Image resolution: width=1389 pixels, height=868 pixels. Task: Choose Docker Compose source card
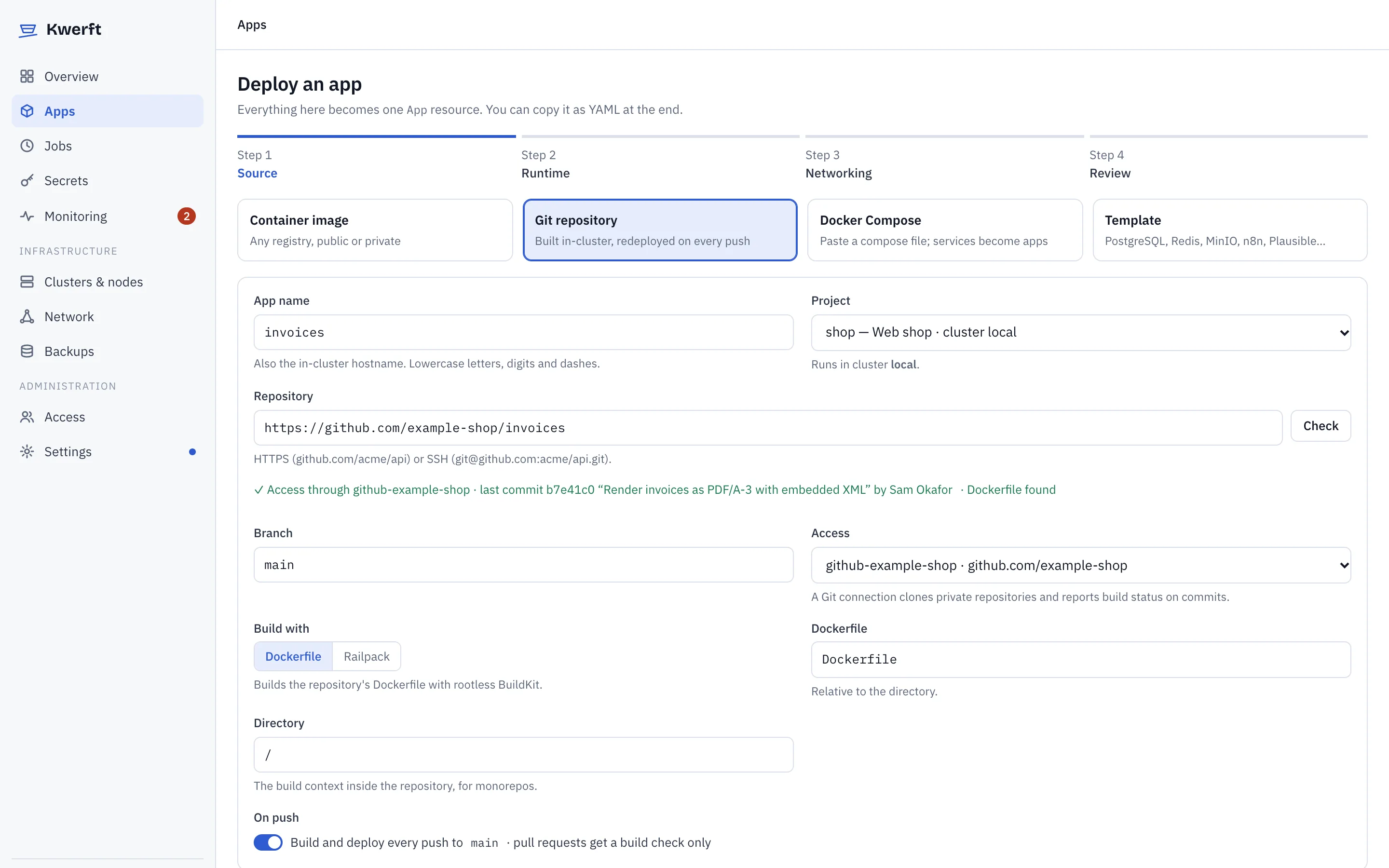(x=945, y=230)
